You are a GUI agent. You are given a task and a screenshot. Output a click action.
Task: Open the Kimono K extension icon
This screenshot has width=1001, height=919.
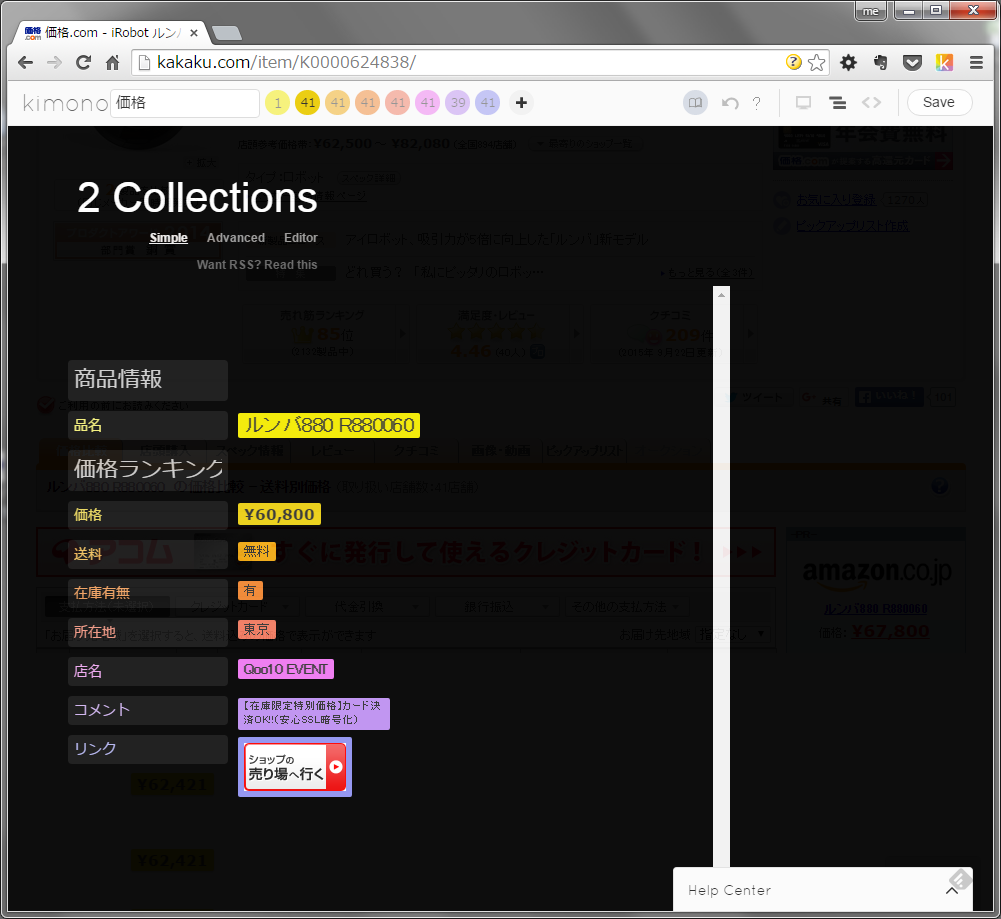point(944,63)
